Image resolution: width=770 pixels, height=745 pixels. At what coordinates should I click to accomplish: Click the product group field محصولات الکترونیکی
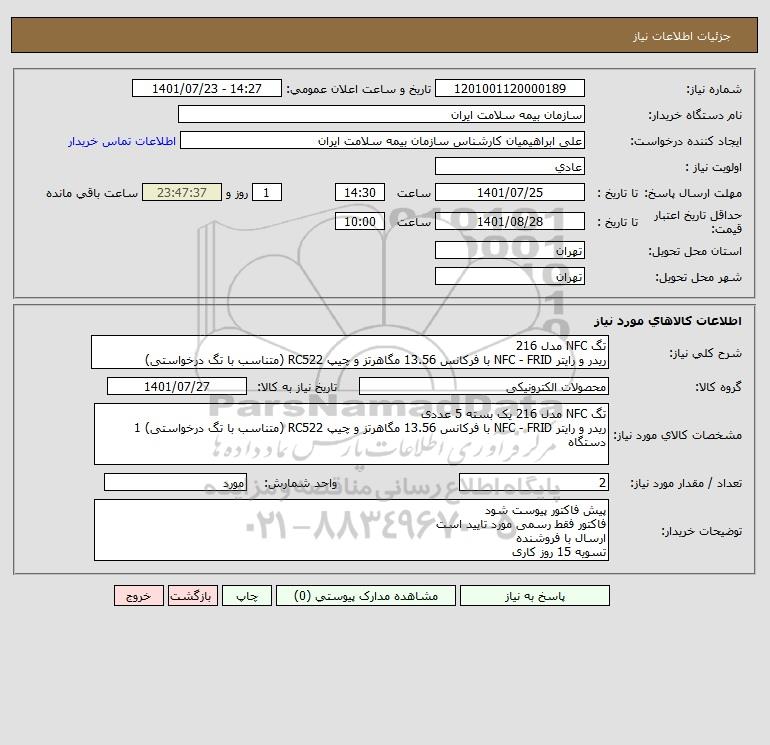(x=484, y=386)
